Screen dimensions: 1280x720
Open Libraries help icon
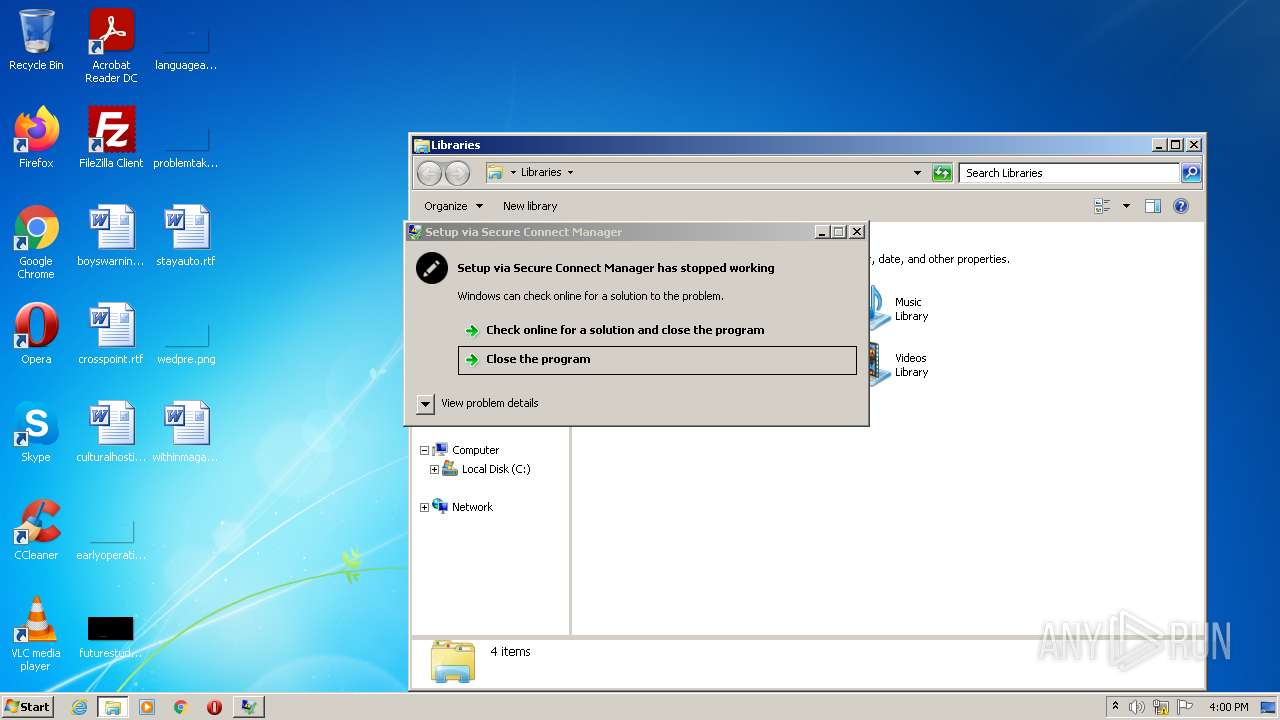1181,206
